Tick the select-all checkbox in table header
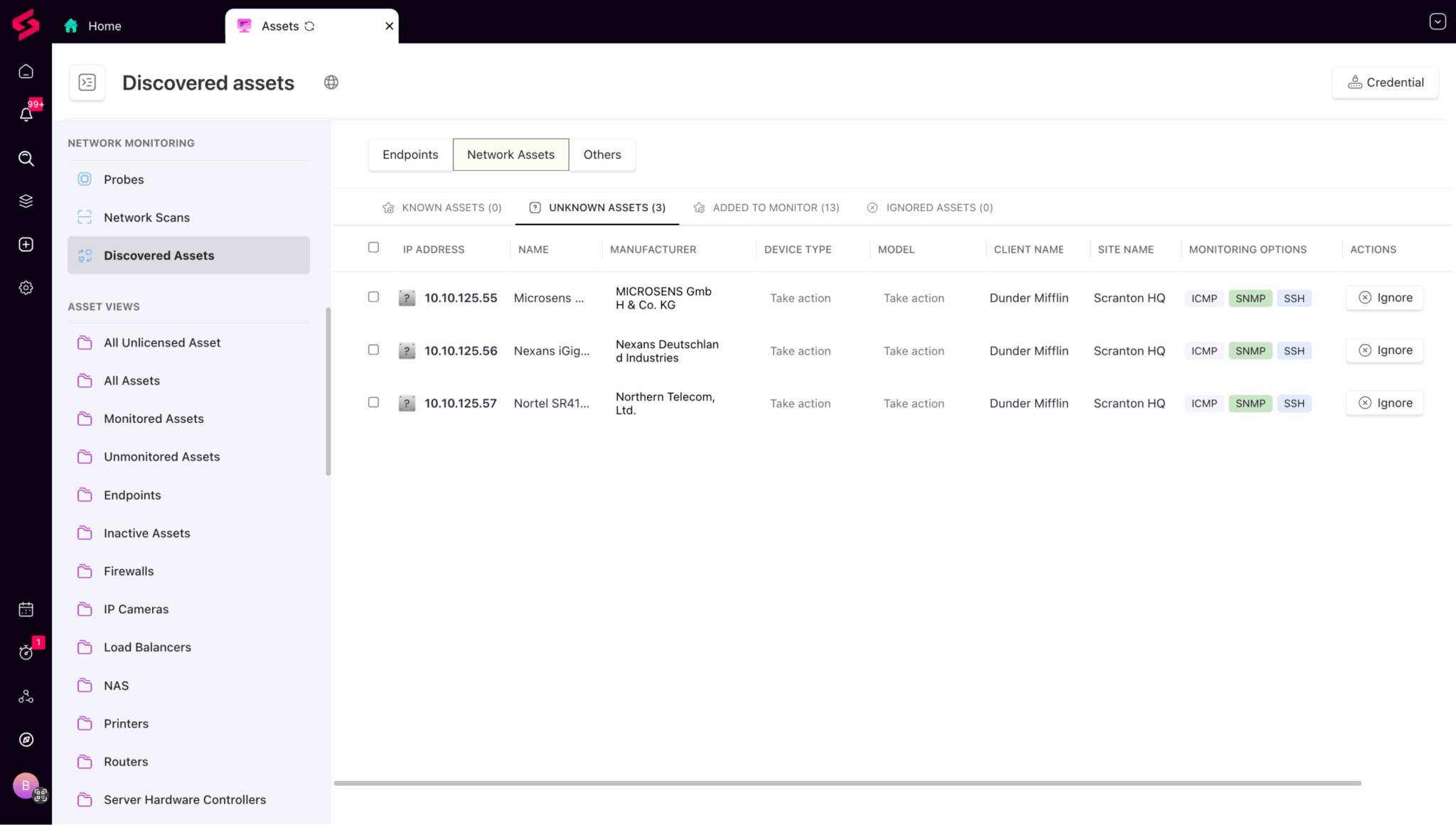This screenshot has height=825, width=1456. pos(373,247)
